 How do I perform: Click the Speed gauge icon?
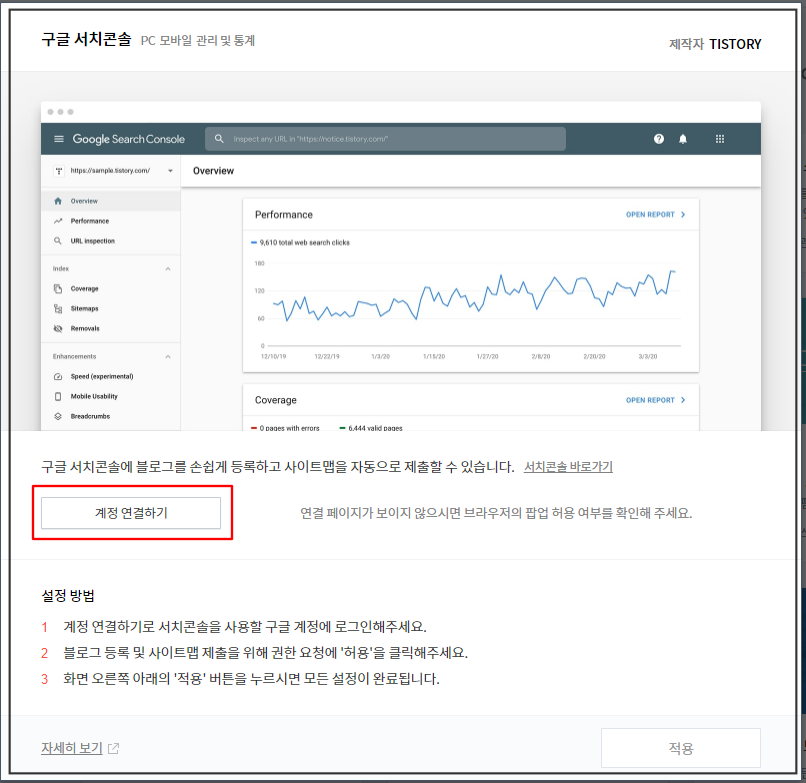[x=58, y=376]
